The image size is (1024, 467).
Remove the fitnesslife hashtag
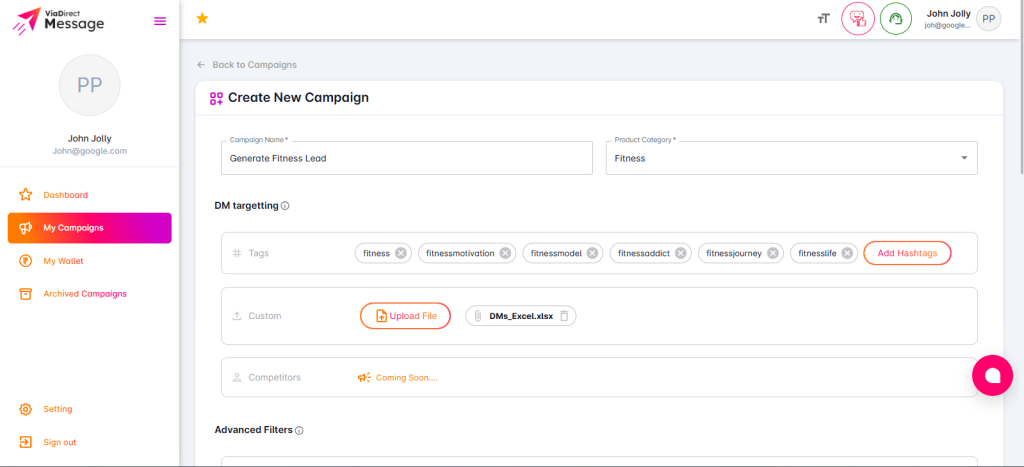tap(846, 253)
